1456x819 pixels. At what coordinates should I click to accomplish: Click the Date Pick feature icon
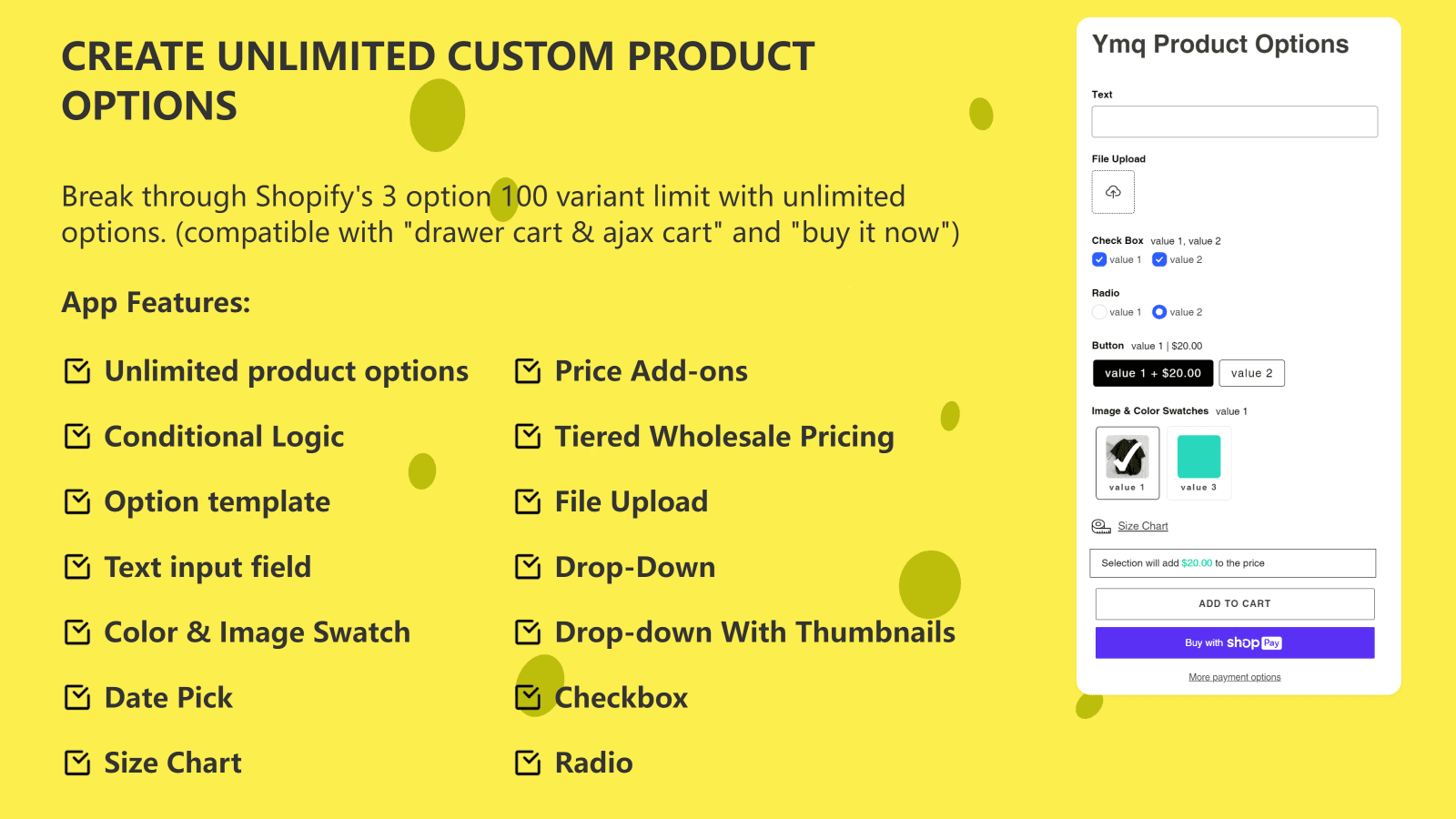click(77, 697)
